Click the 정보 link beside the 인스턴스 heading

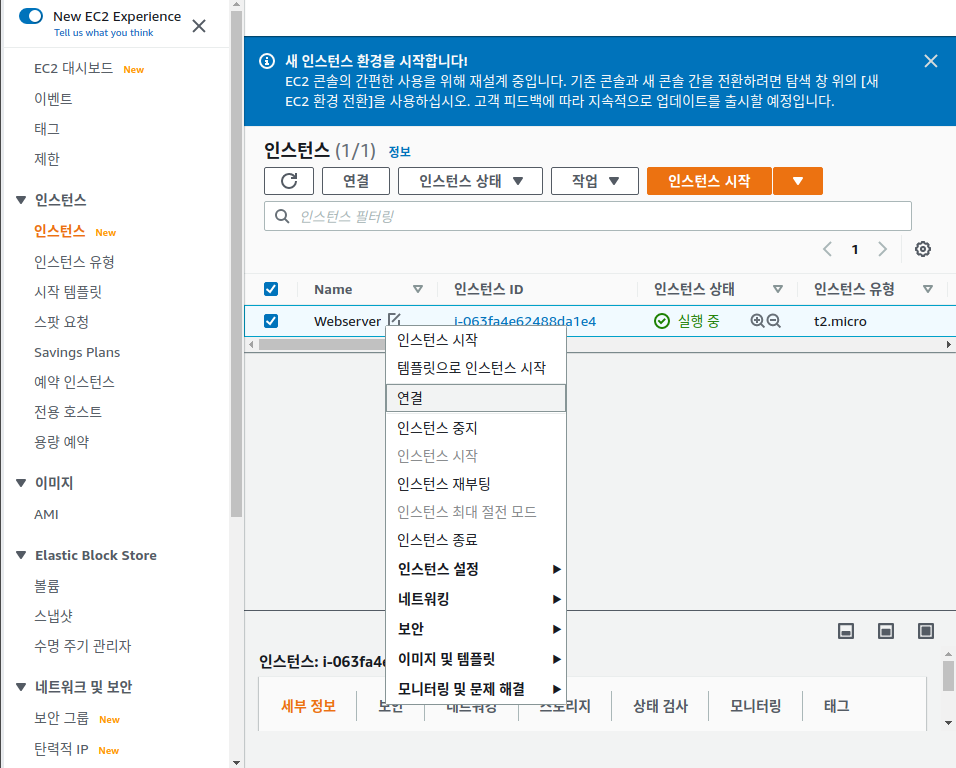coord(399,152)
